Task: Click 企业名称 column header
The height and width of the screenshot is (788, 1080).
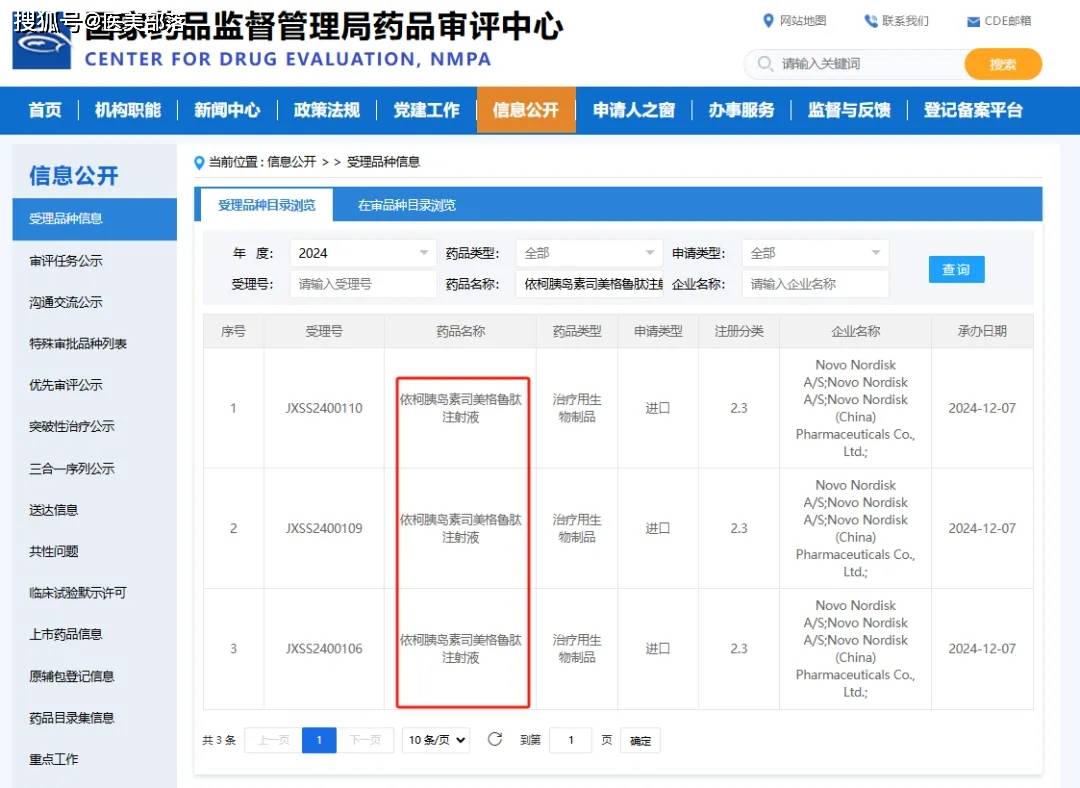Action: pos(855,331)
